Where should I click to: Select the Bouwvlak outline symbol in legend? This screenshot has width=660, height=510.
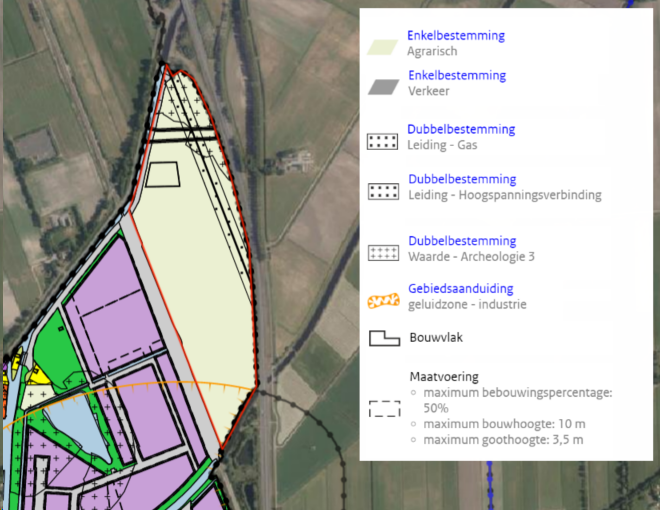382,338
